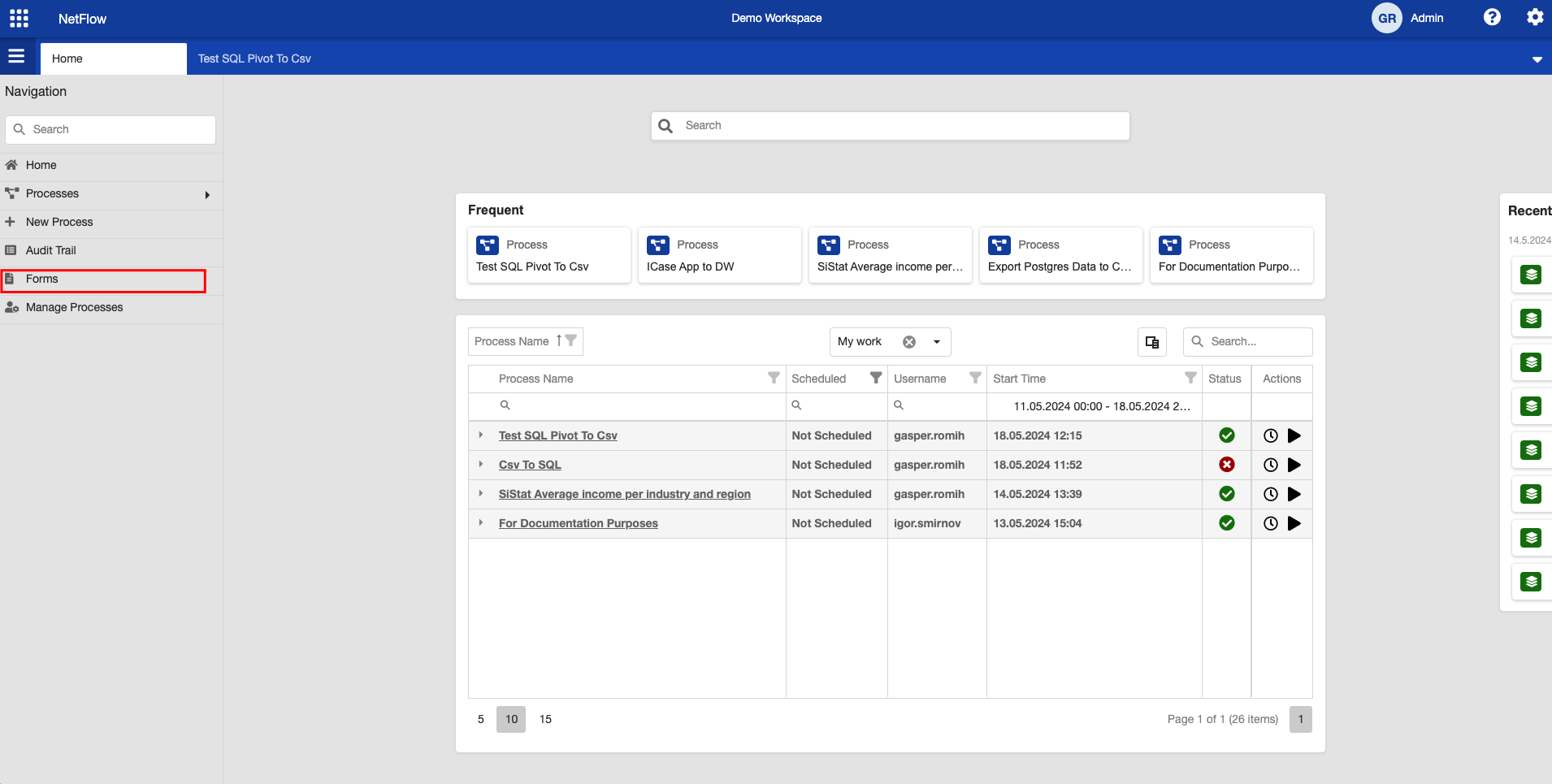
Task: Expand the Processes navigation submenu
Action: pyautogui.click(x=207, y=194)
